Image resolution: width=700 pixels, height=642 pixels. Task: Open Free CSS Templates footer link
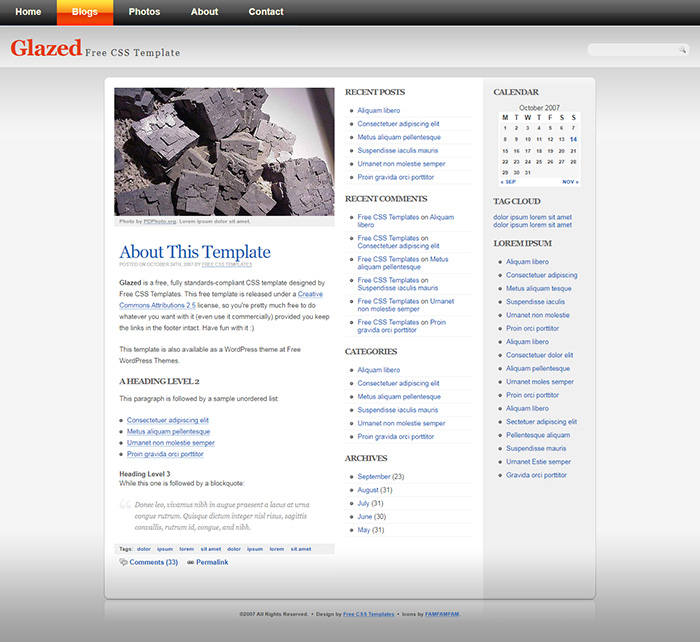click(x=368, y=614)
